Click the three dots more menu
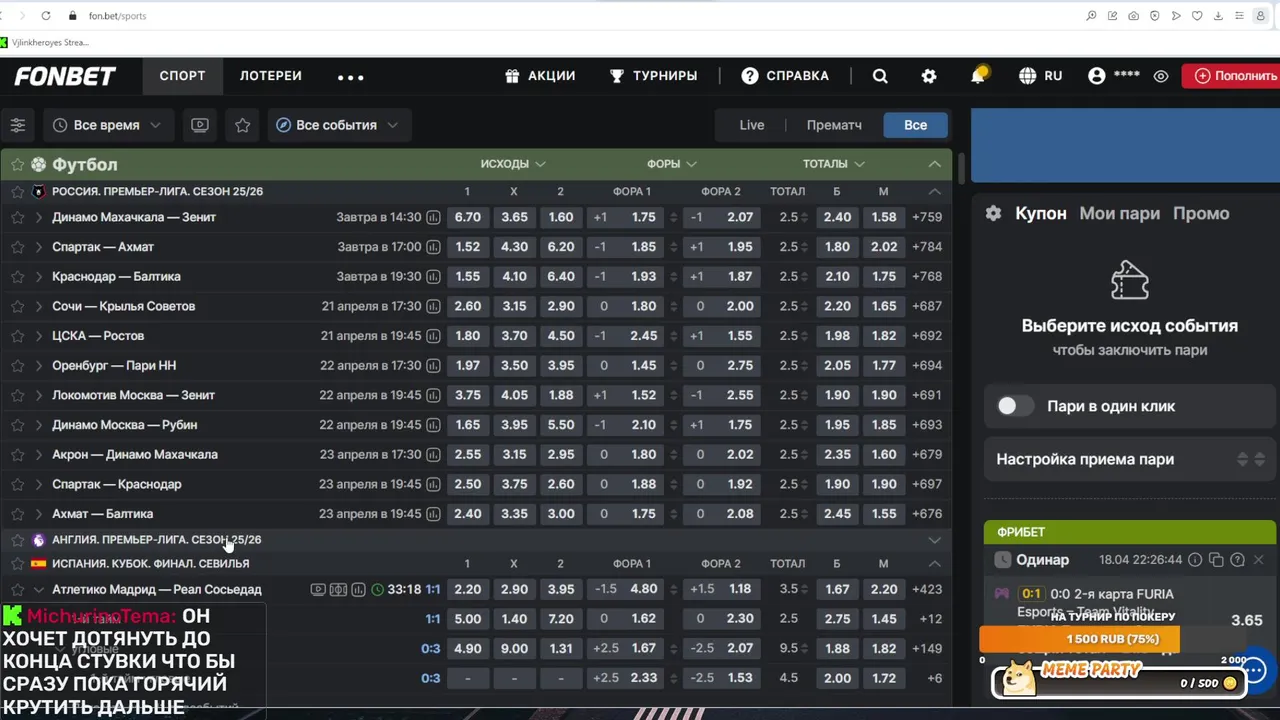Screen dimensions: 1280x720 pos(351,76)
